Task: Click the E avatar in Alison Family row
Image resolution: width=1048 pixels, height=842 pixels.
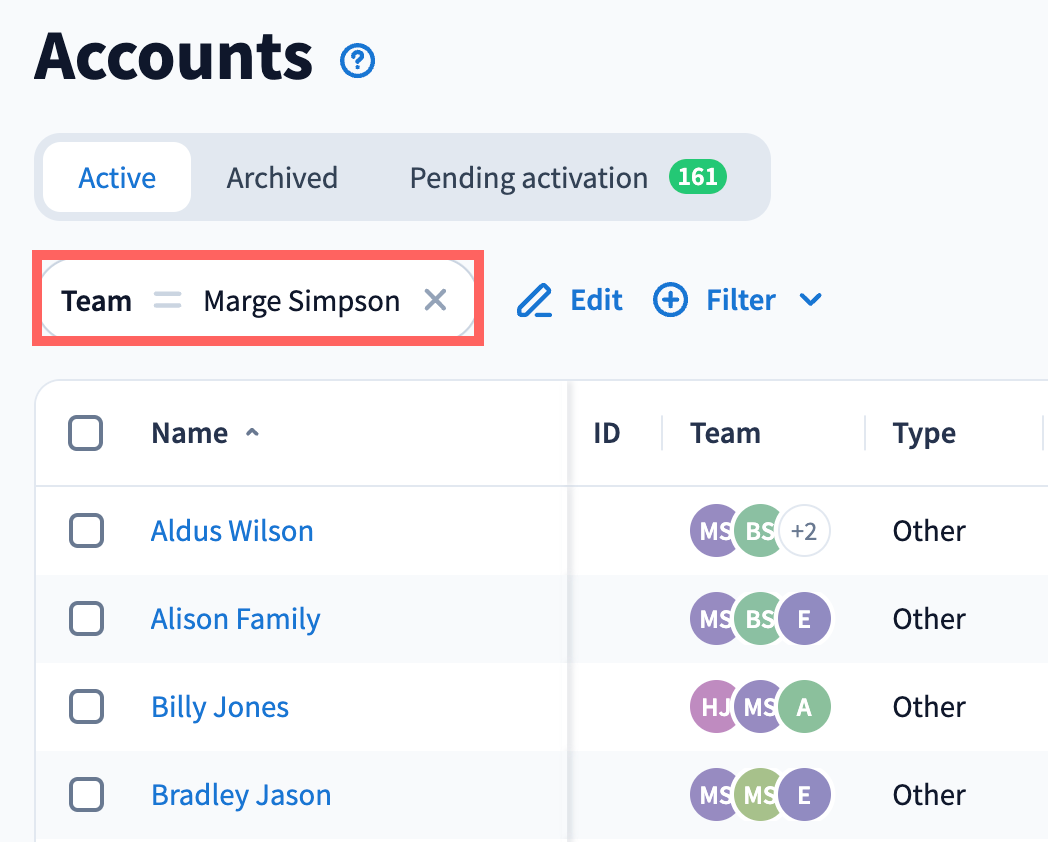Action: [x=804, y=619]
